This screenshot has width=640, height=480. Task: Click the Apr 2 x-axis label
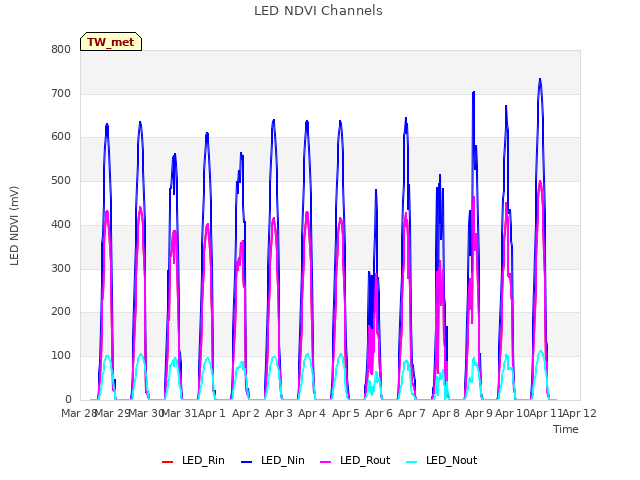[x=246, y=413]
